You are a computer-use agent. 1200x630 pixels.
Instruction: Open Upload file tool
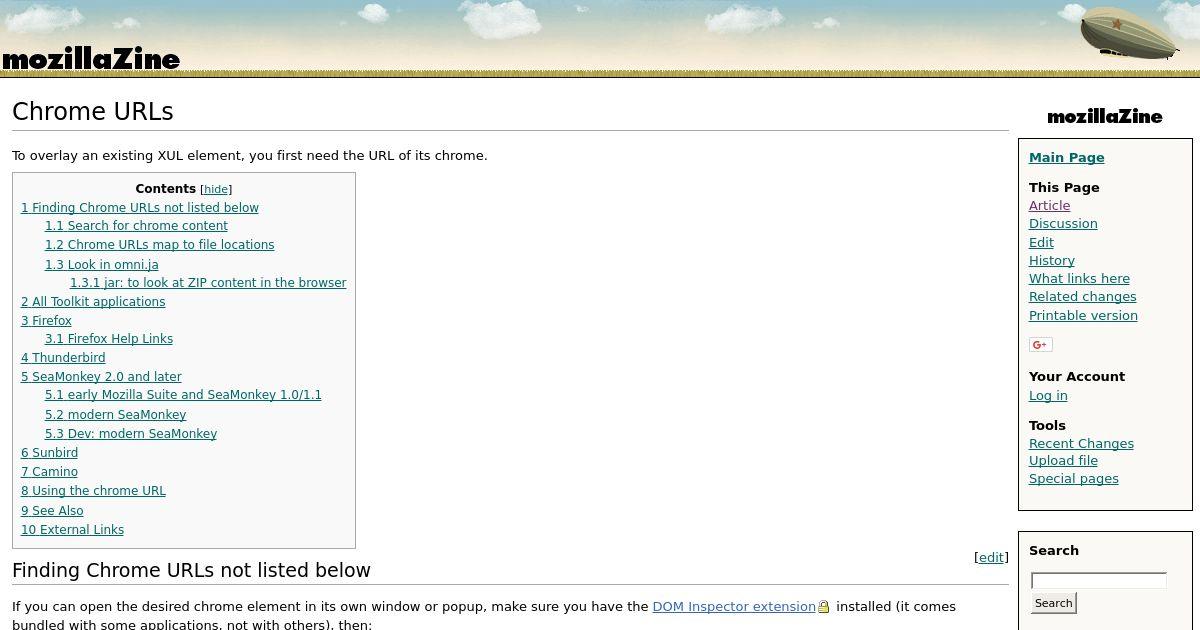[1063, 461]
